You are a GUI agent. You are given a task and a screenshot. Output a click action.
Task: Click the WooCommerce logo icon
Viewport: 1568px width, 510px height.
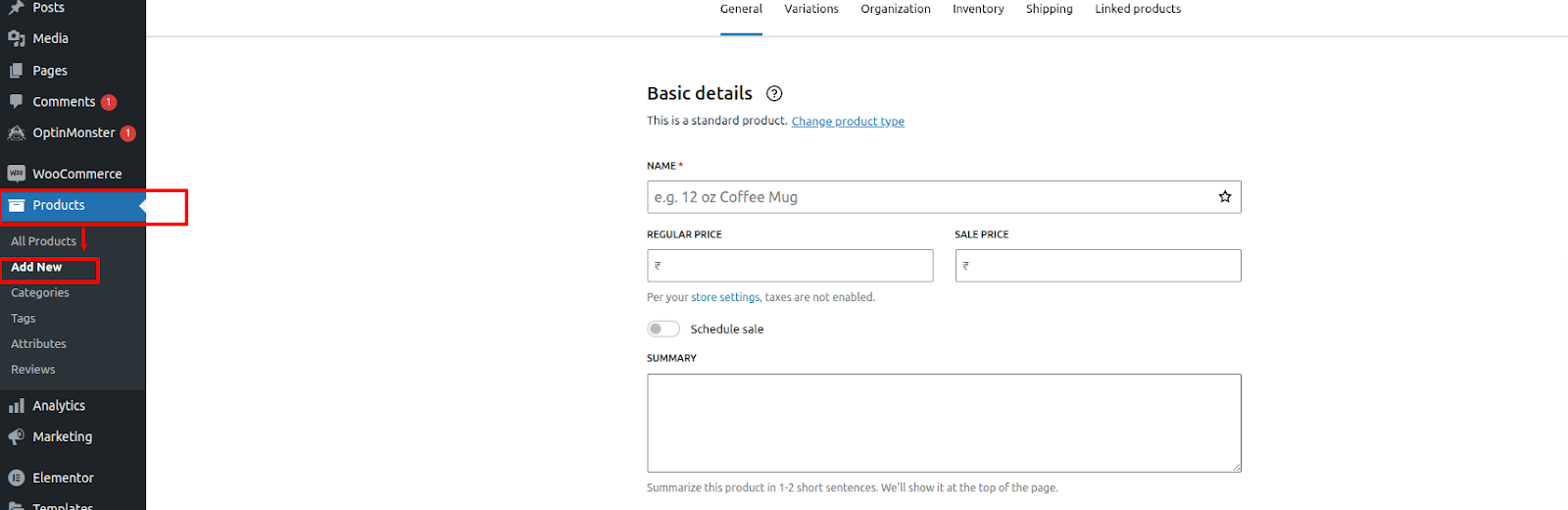pos(17,174)
